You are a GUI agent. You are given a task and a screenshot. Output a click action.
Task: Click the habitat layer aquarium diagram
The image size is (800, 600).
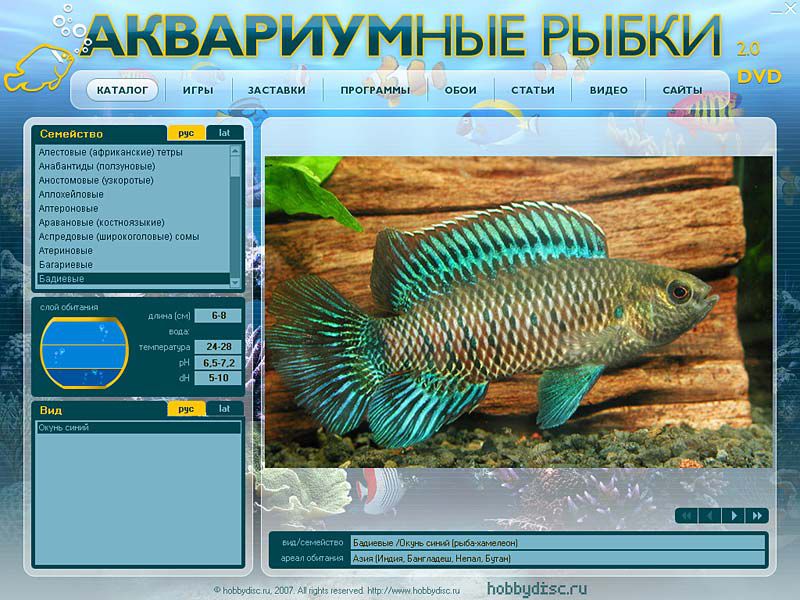[x=85, y=352]
